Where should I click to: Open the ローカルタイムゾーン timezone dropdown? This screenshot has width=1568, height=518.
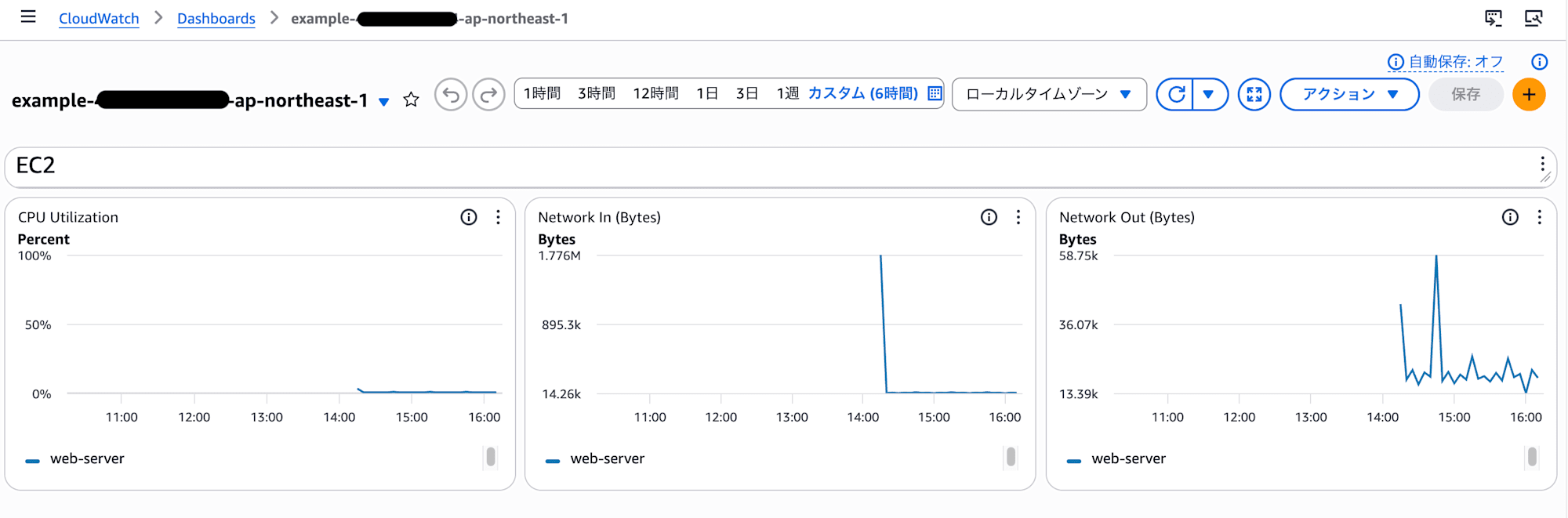click(1049, 94)
